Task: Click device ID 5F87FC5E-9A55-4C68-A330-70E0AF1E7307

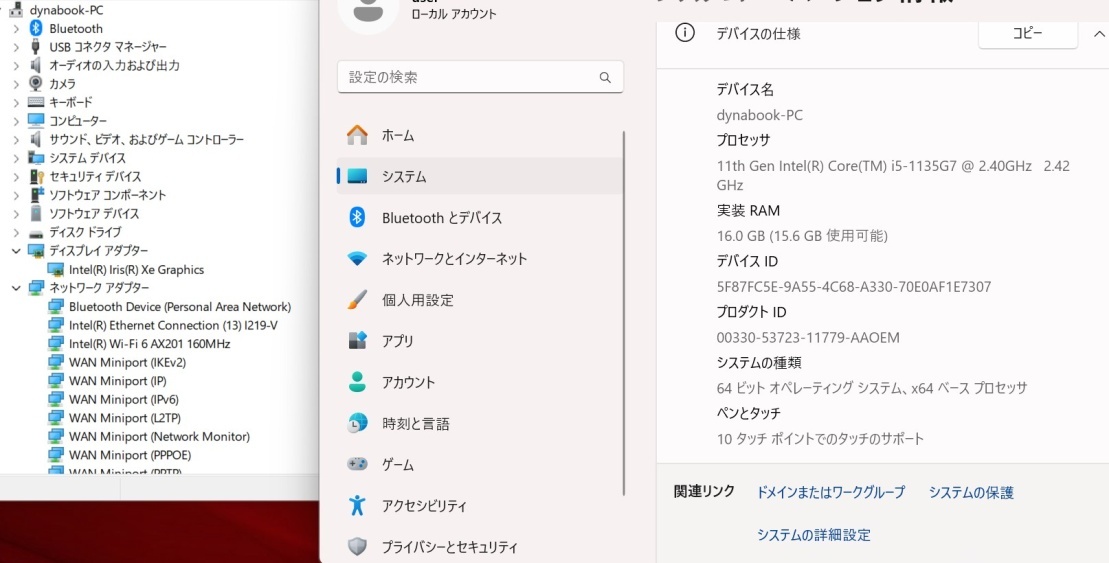Action: coord(854,286)
